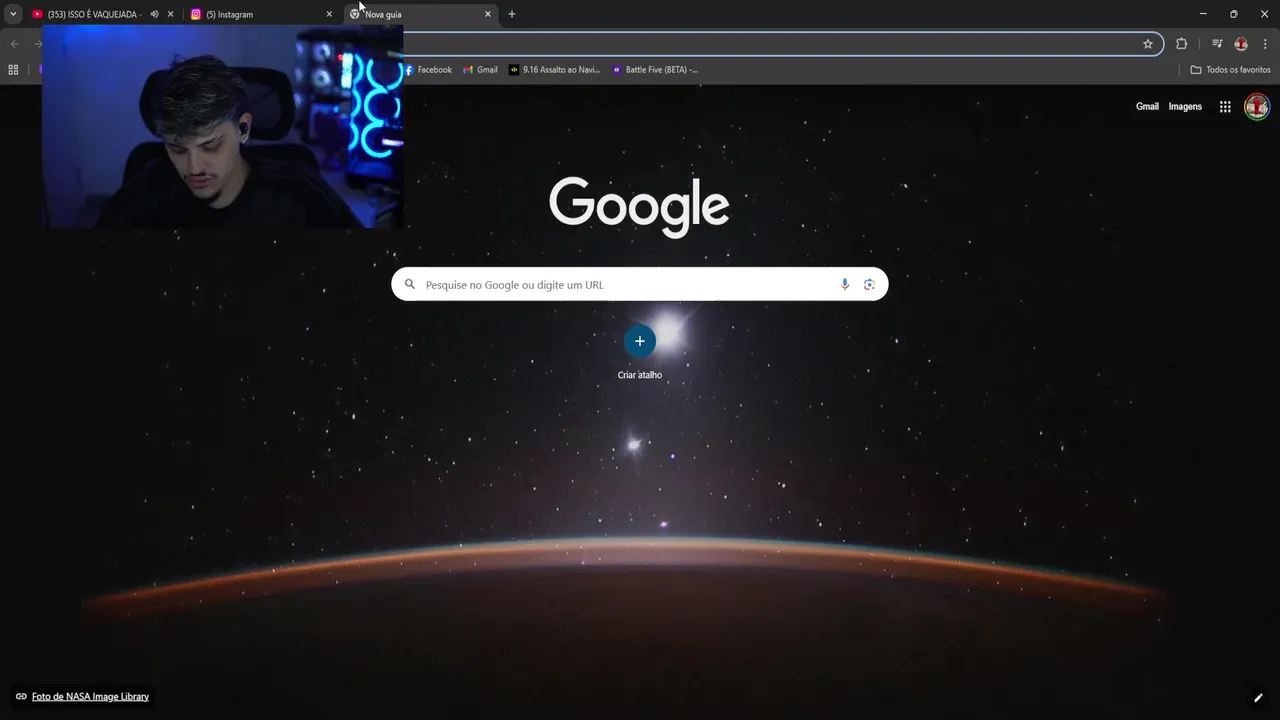Open the Foto de NASA Image Library link

pyautogui.click(x=90, y=696)
